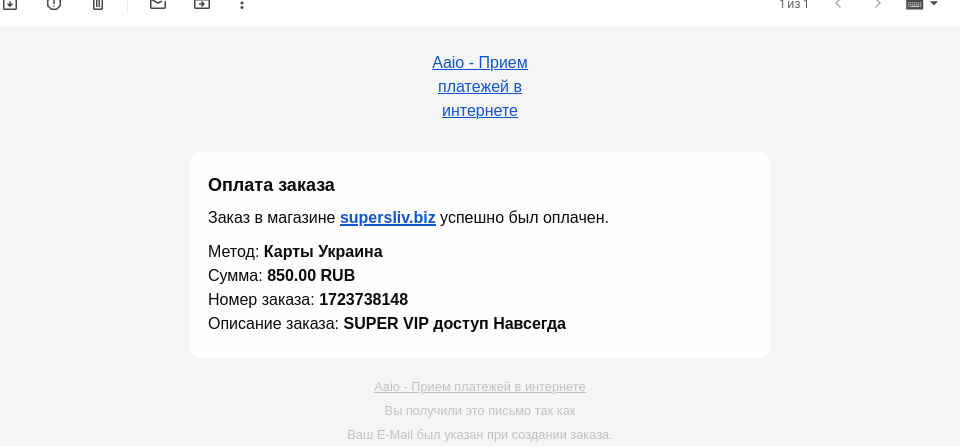Go to the newer message arrow
The image size is (960, 446).
(838, 4)
